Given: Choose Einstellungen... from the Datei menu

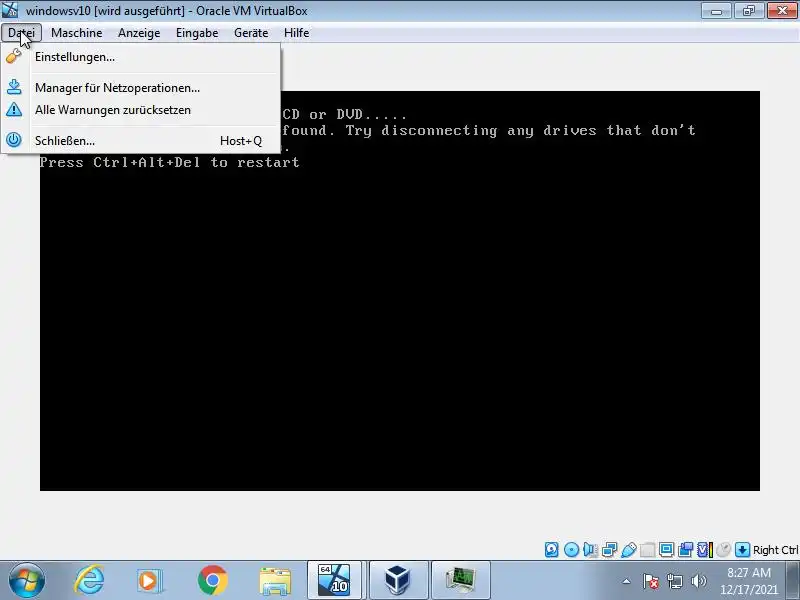Looking at the screenshot, I should click(x=141, y=57).
